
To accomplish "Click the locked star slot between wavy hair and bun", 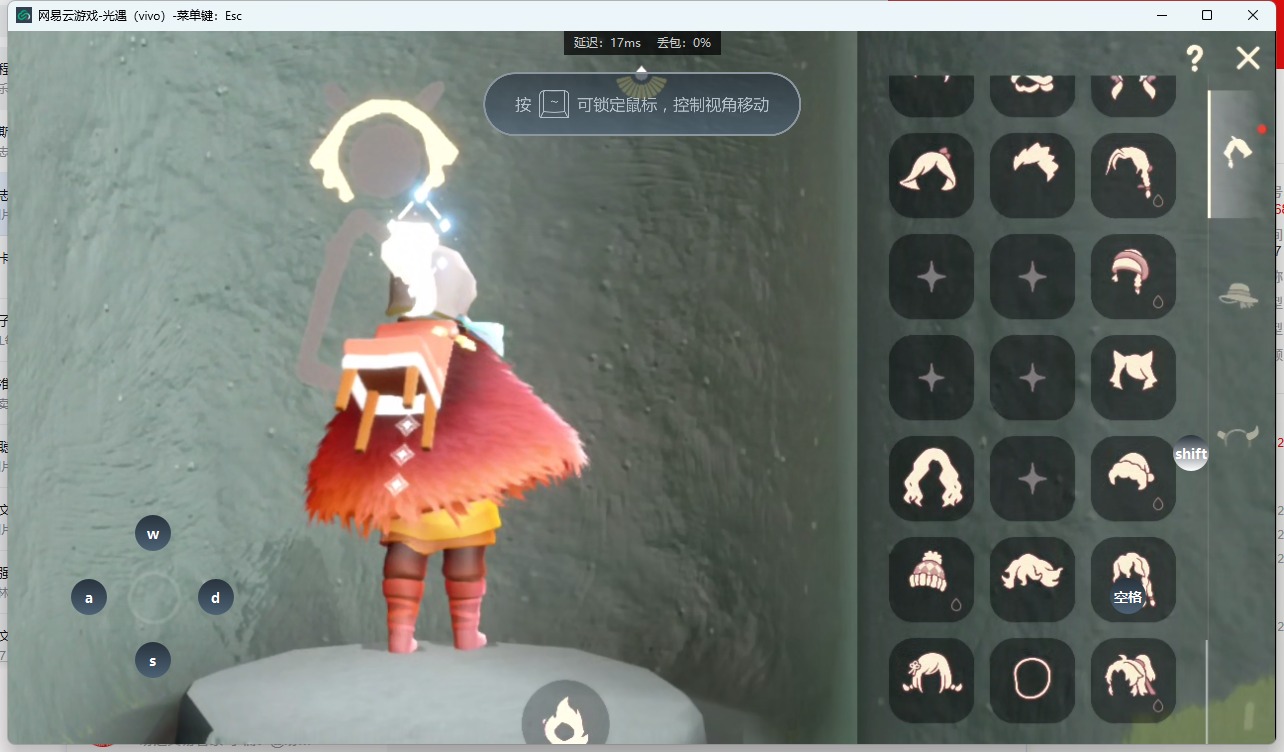I will click(1032, 478).
